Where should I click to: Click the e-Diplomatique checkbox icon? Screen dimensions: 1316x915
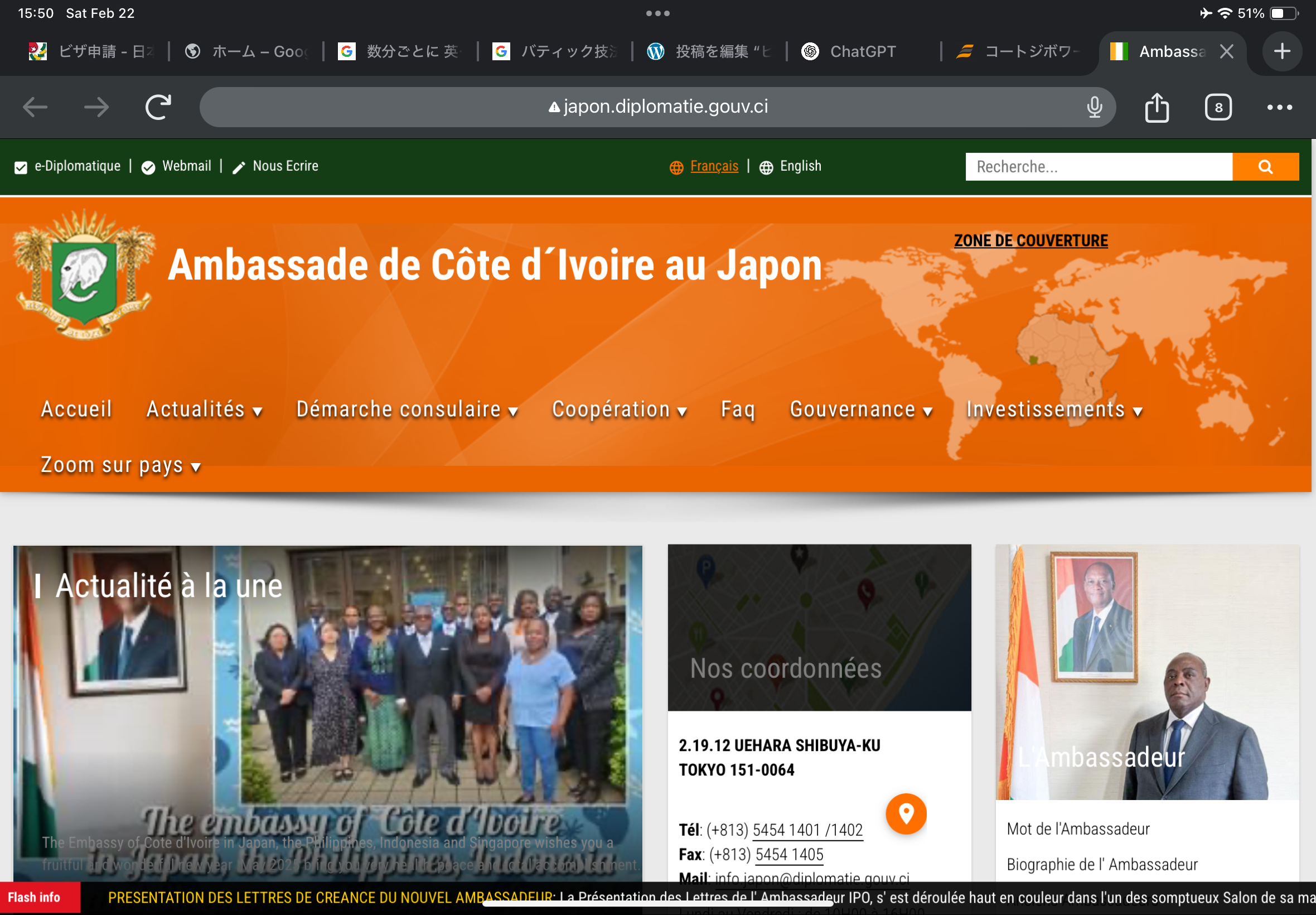point(21,167)
